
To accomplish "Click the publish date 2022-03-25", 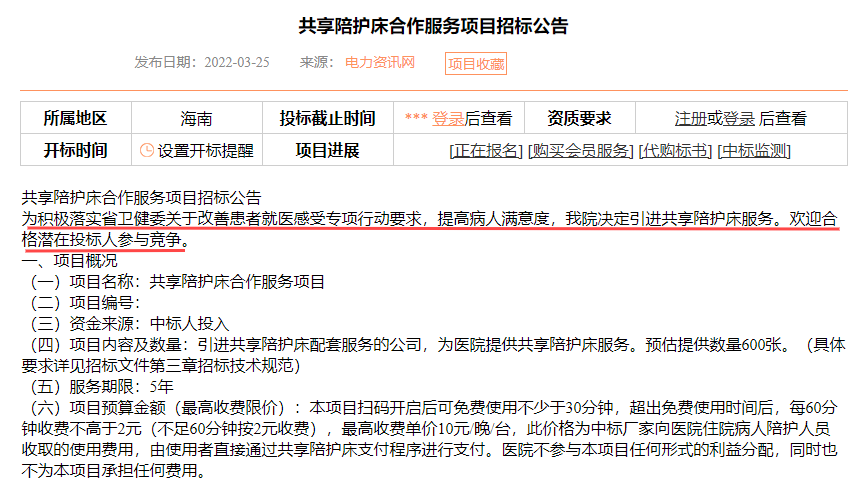I will (236, 62).
